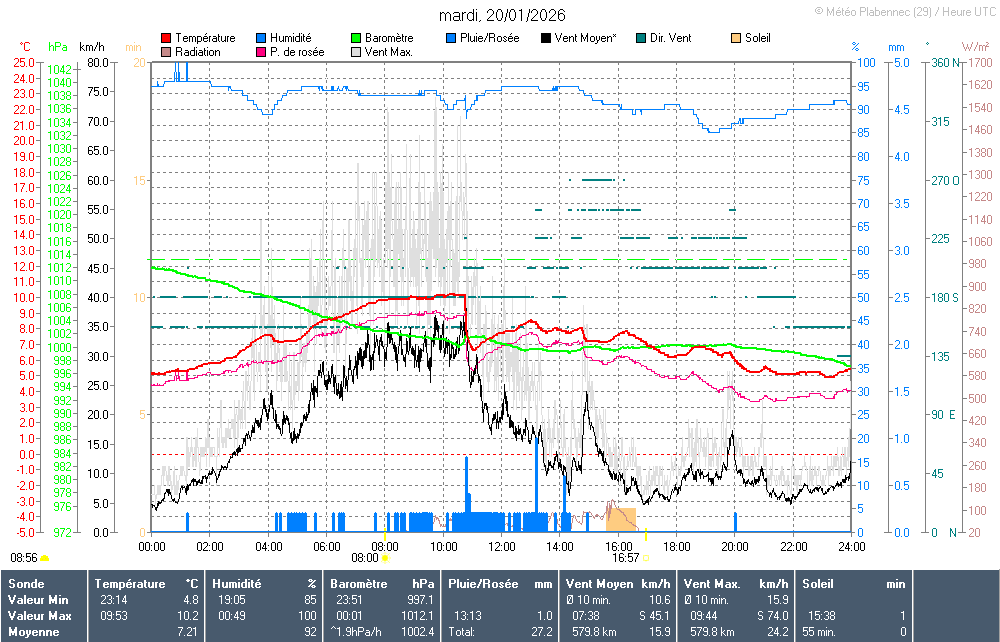Click the red Température legend swatch
This screenshot has height=642, width=1000.
[166, 38]
